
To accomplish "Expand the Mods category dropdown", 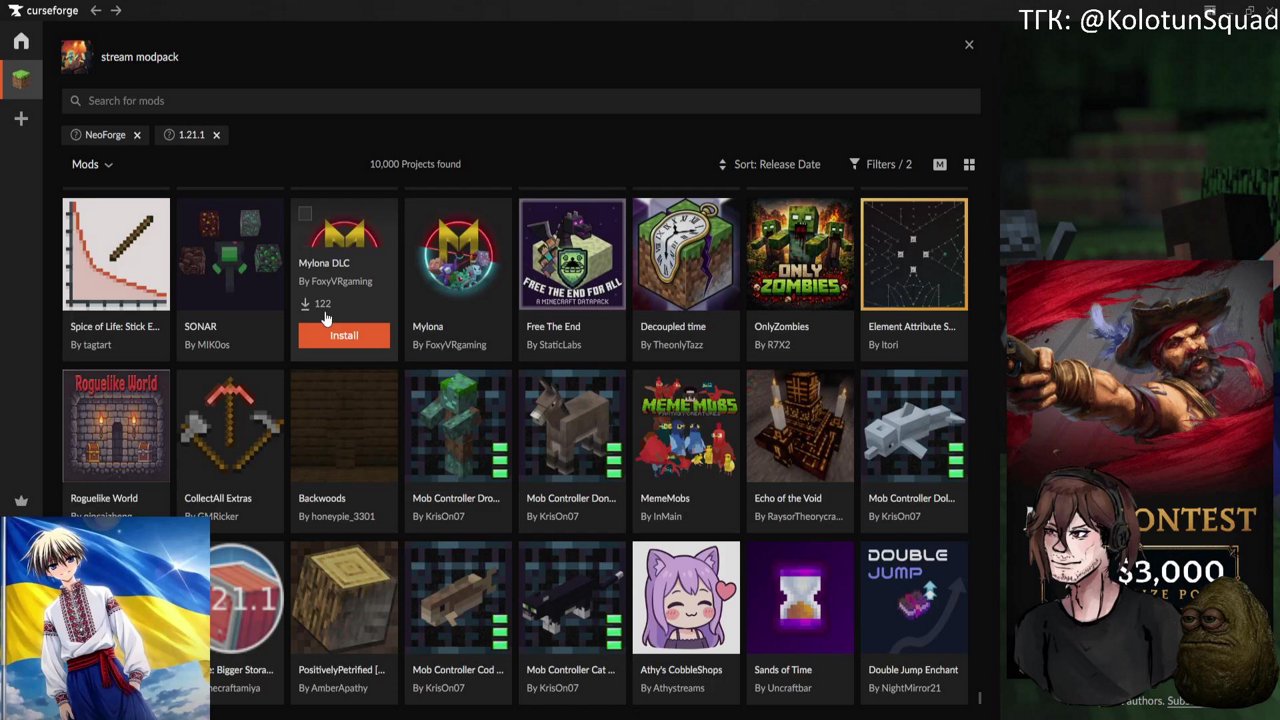I will tap(92, 164).
